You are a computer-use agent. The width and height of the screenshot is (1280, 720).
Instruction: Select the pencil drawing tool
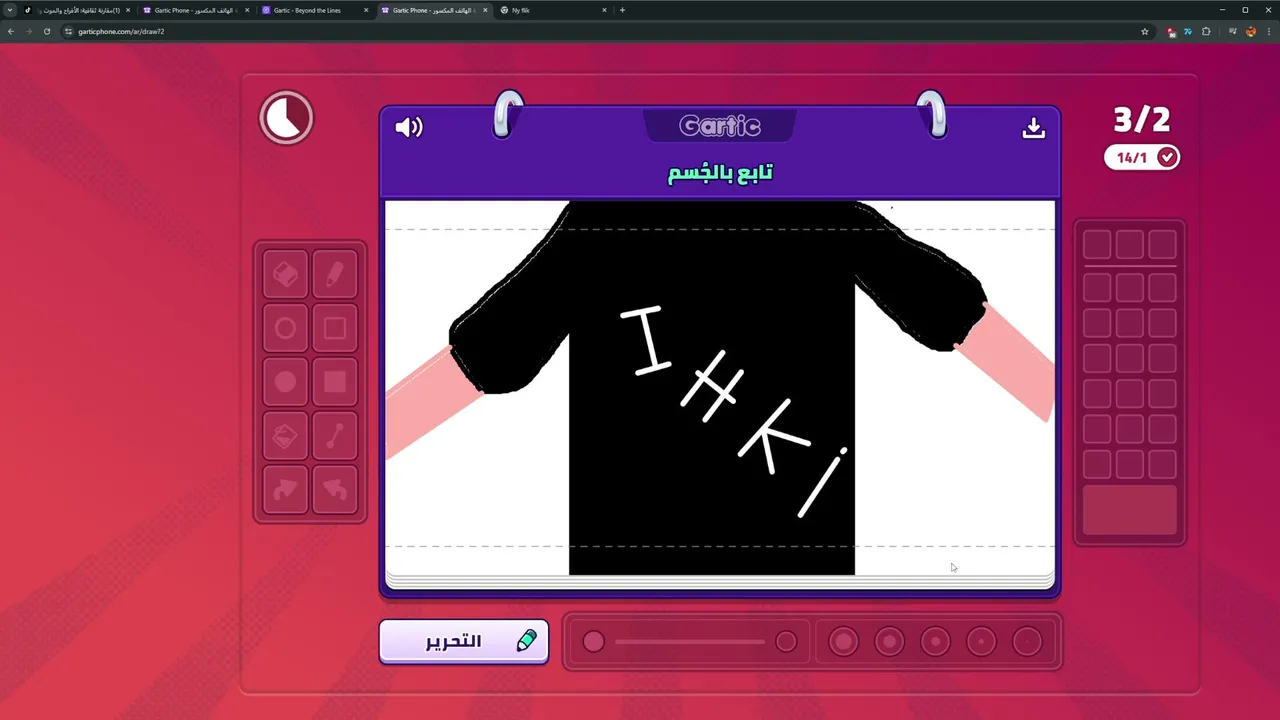(x=335, y=275)
